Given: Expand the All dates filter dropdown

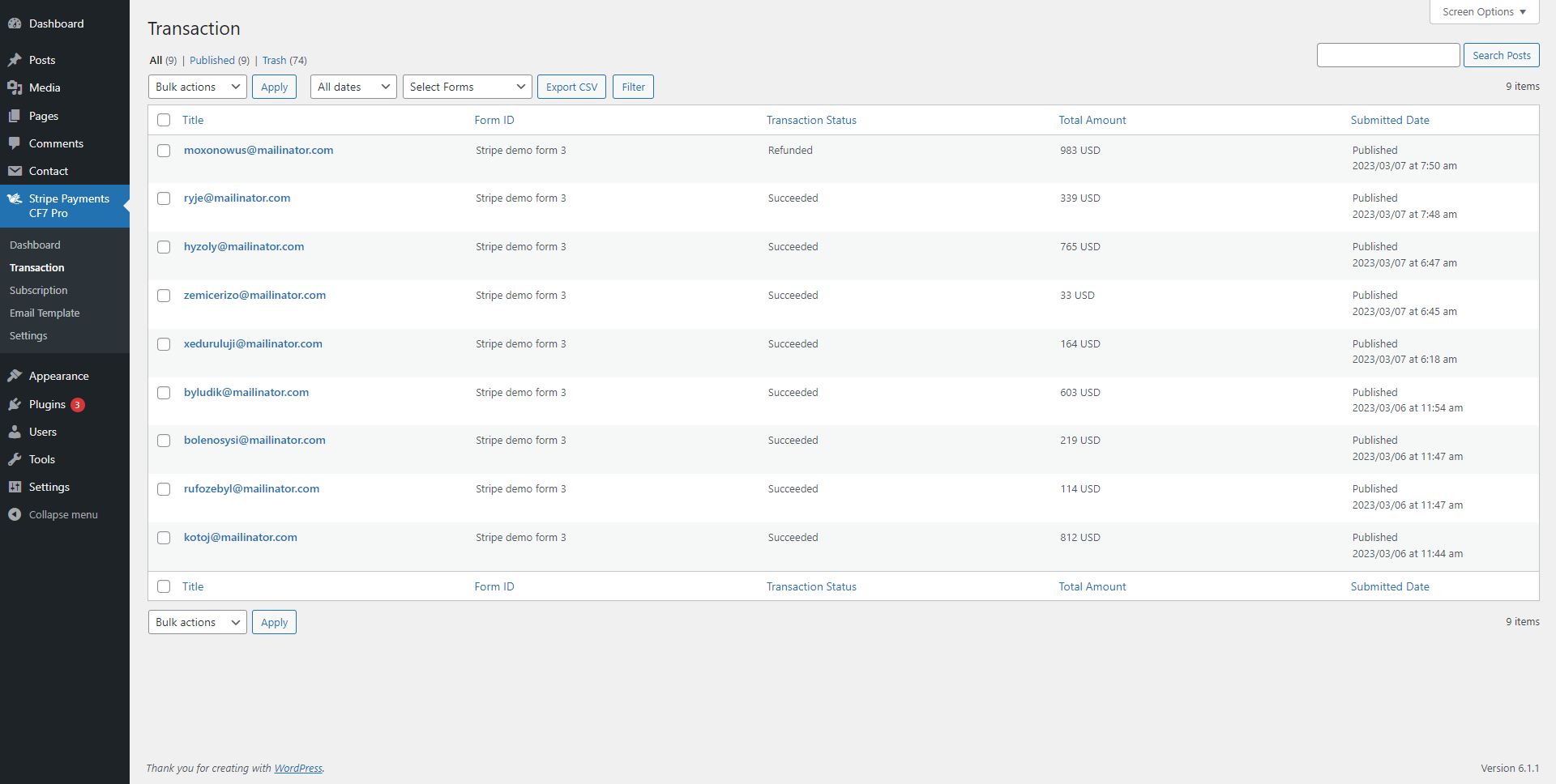Looking at the screenshot, I should pyautogui.click(x=353, y=87).
